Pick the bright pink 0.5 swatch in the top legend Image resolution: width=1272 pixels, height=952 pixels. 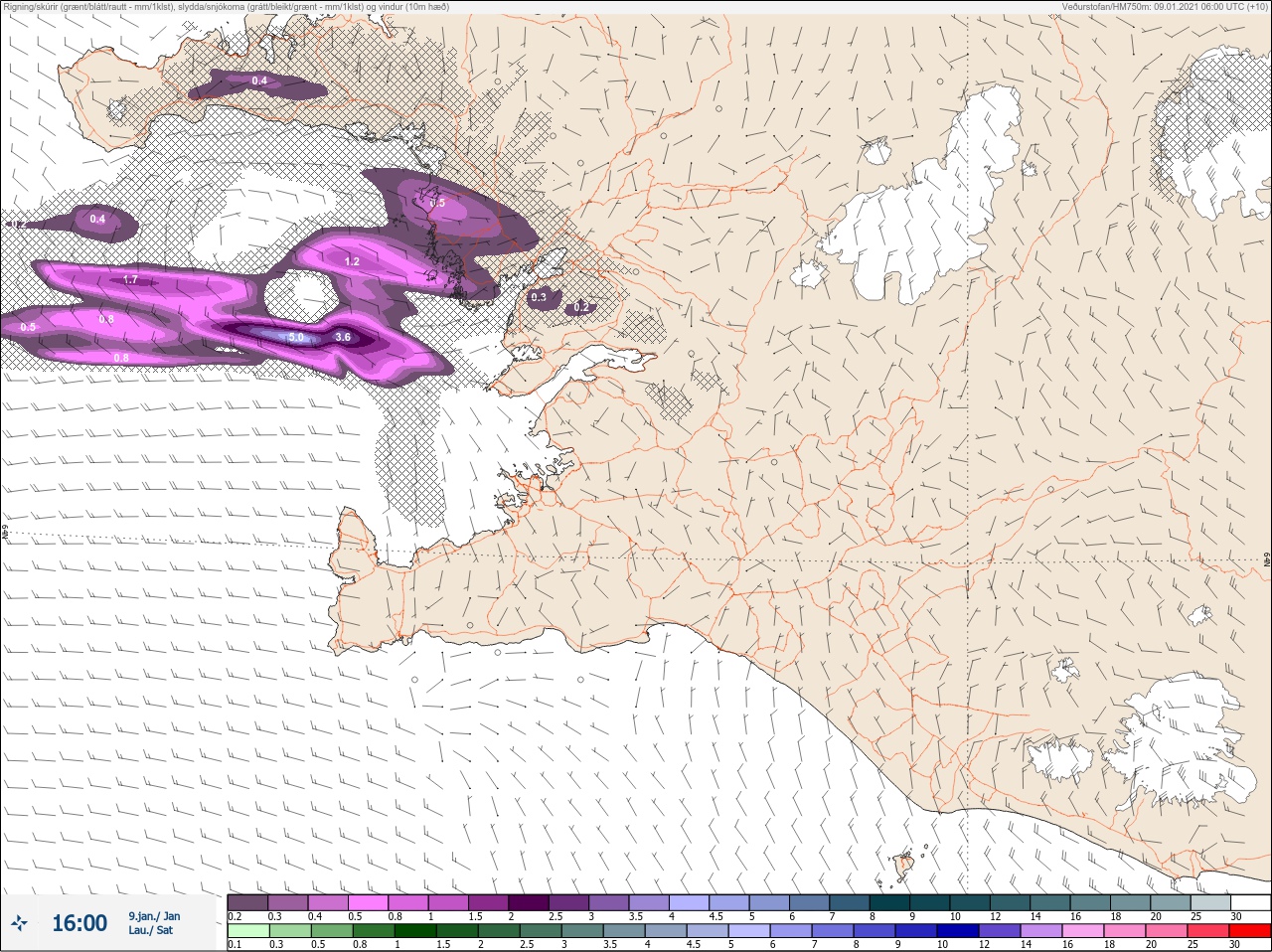point(368,902)
